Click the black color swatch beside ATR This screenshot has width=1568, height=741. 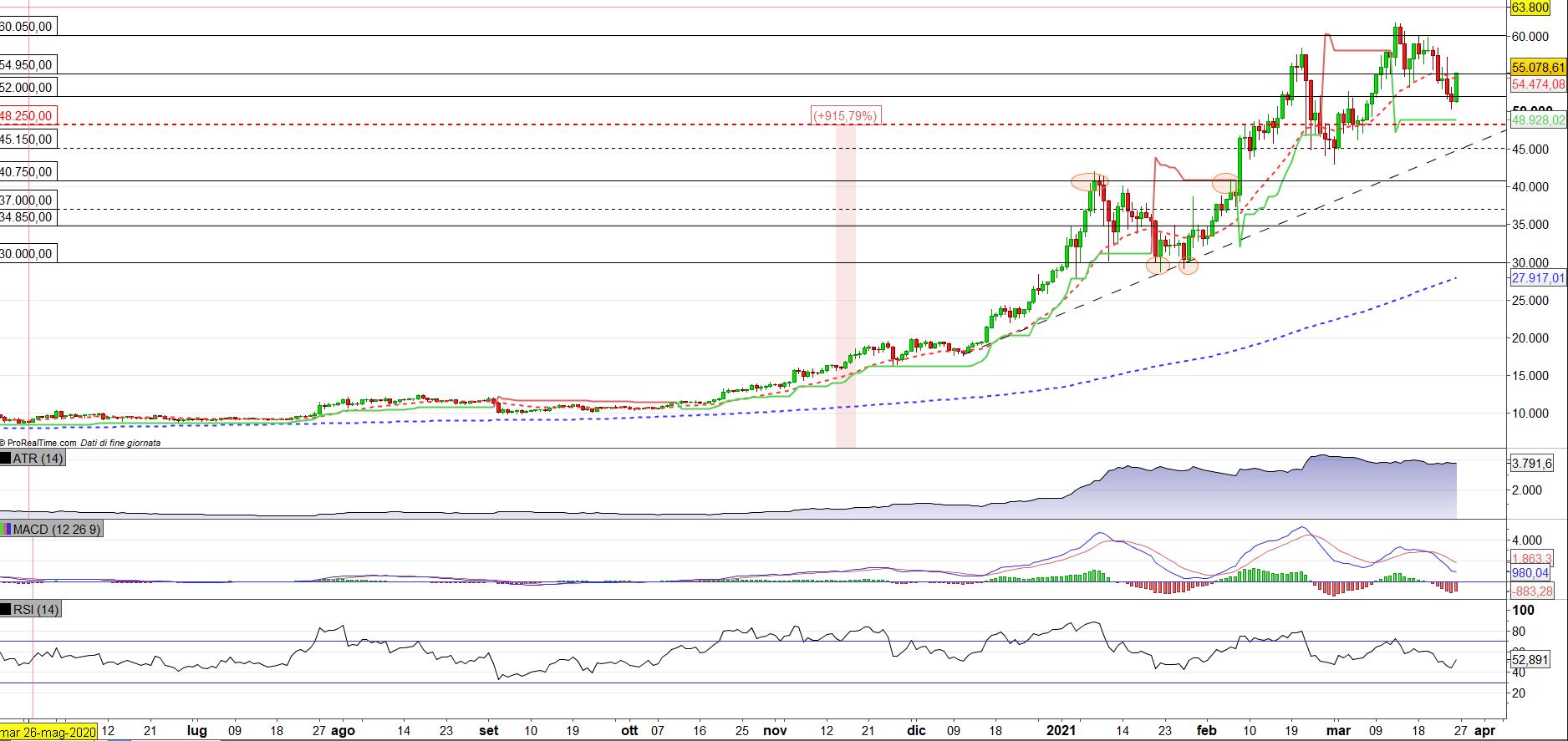tap(6, 459)
